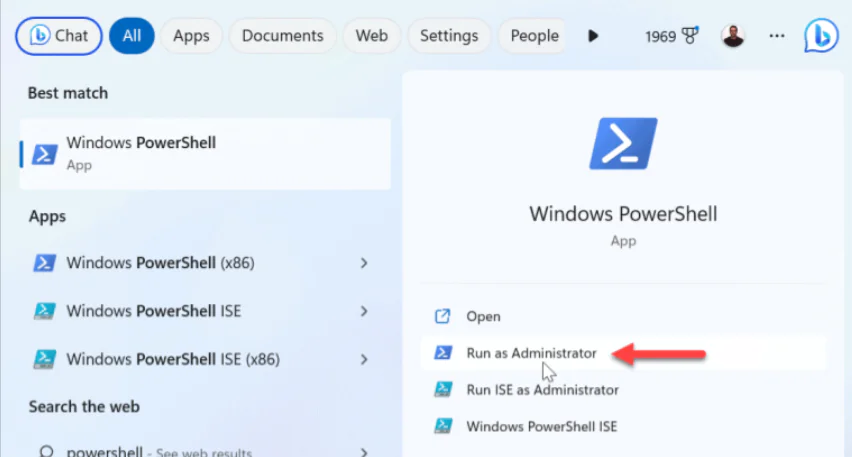This screenshot has height=457, width=852.
Task: Click the Run ISE as Administrator icon
Action: click(443, 390)
